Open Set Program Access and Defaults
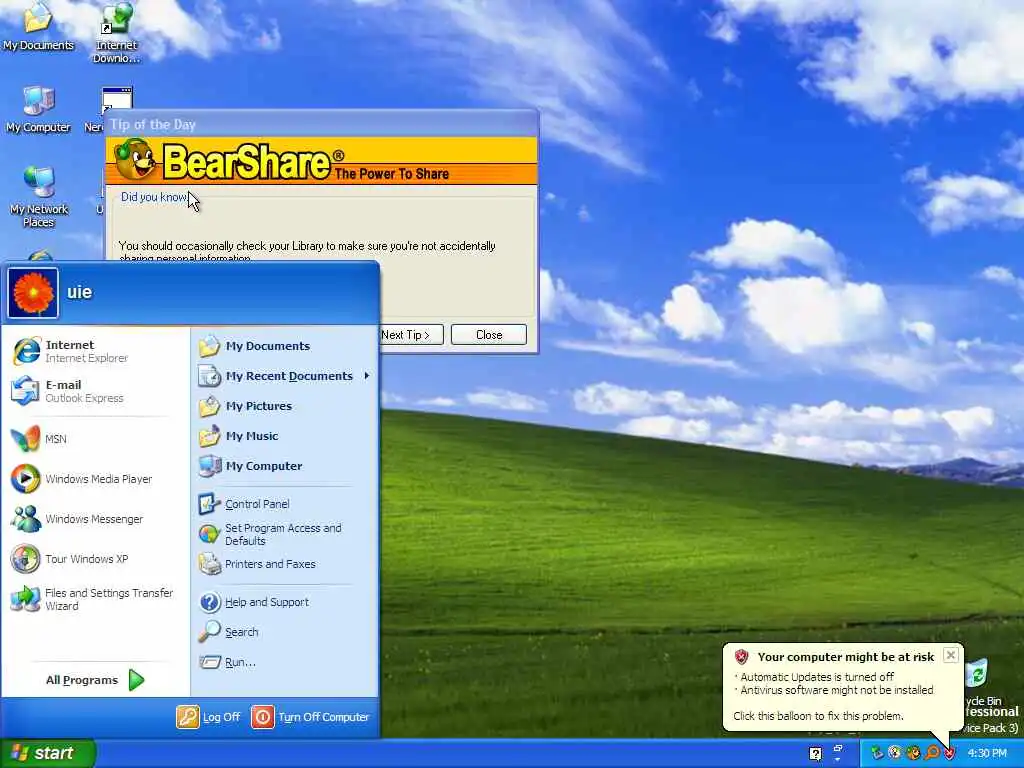Screen dimensions: 1024x768 pos(284,534)
